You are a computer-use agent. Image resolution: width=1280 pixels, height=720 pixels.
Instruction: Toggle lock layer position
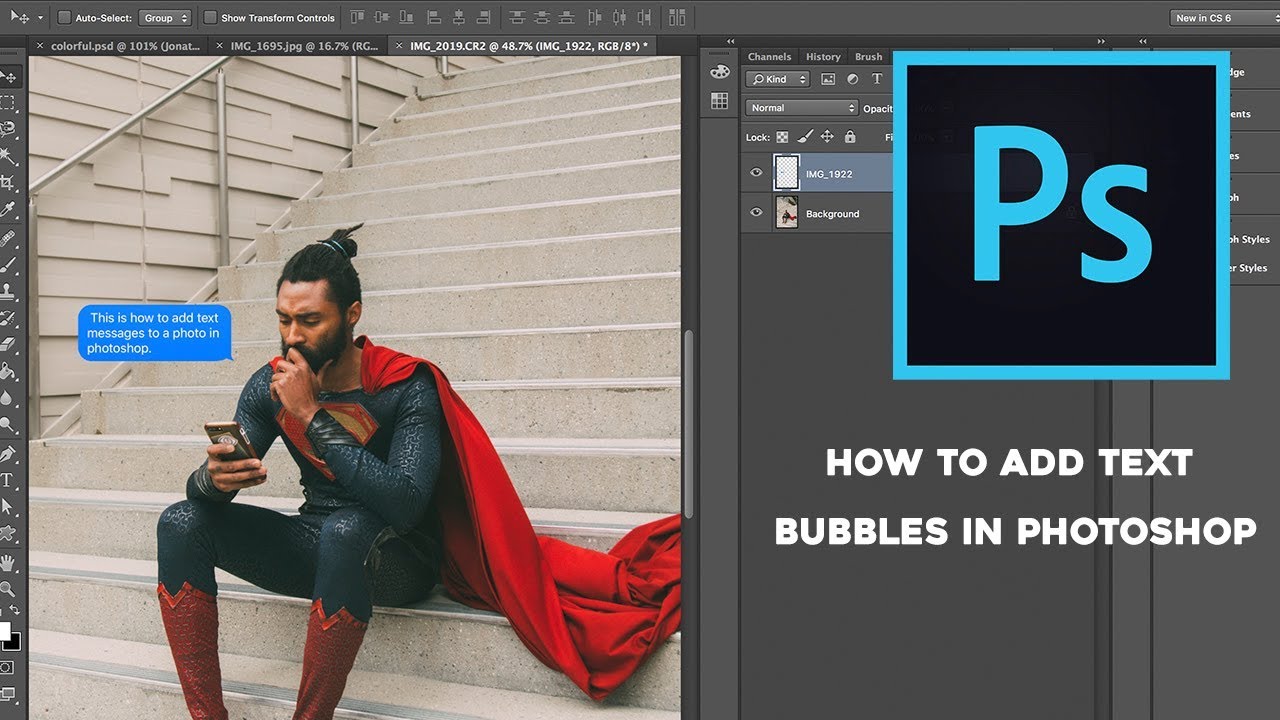pos(827,137)
